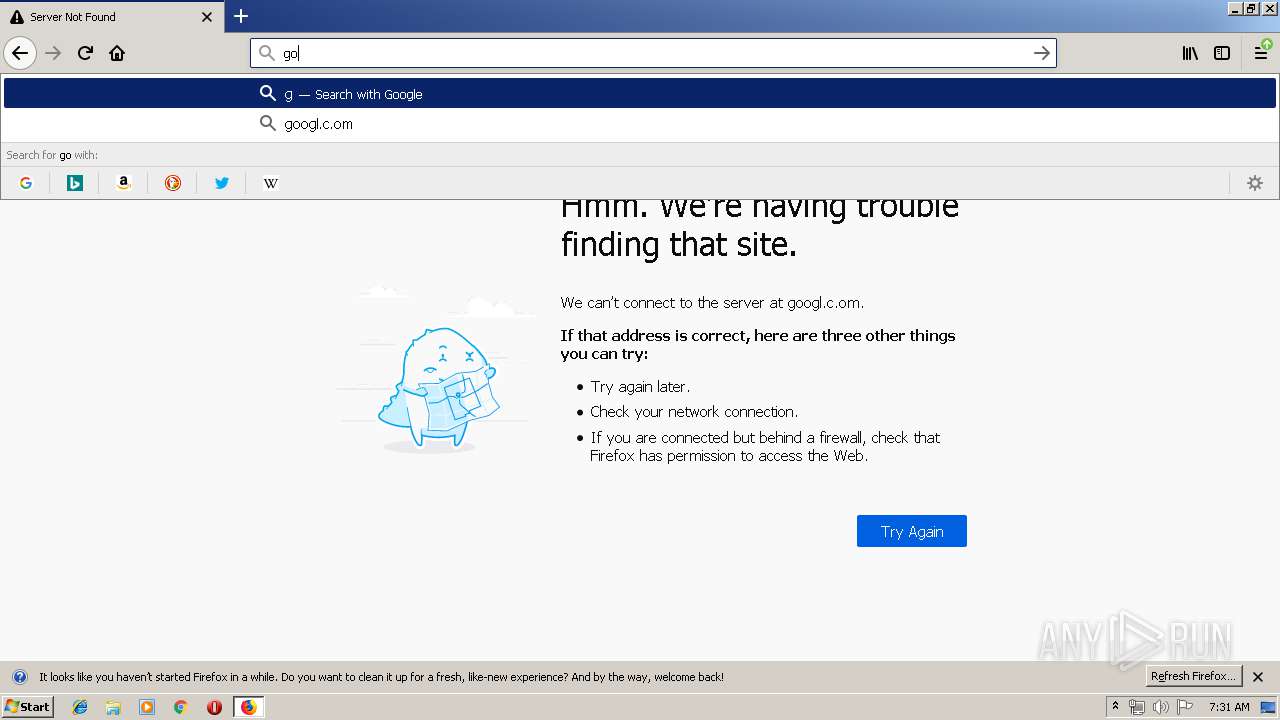Launch Chrome from taskbar

[180, 707]
